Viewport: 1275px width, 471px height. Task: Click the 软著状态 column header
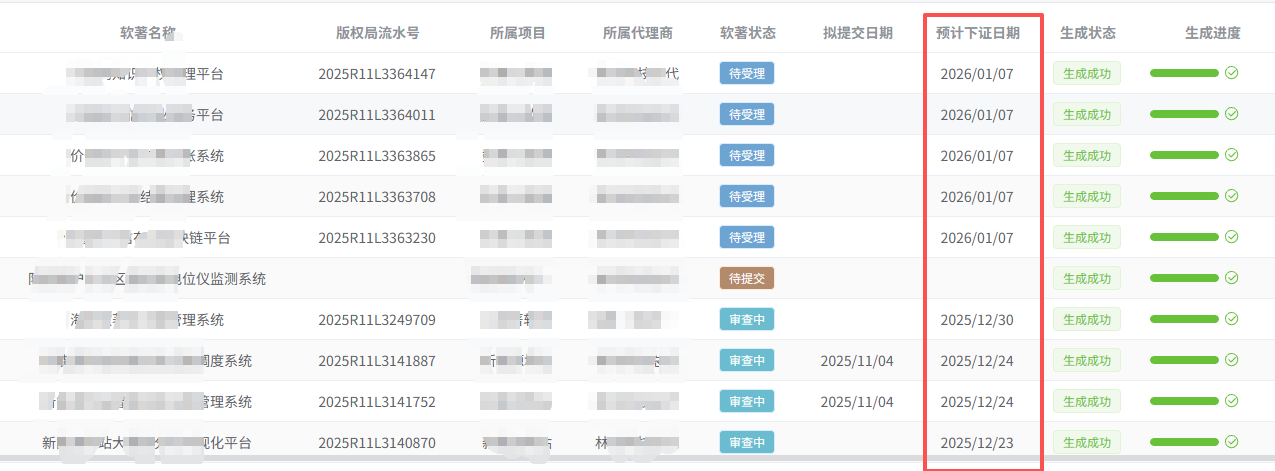(x=747, y=33)
